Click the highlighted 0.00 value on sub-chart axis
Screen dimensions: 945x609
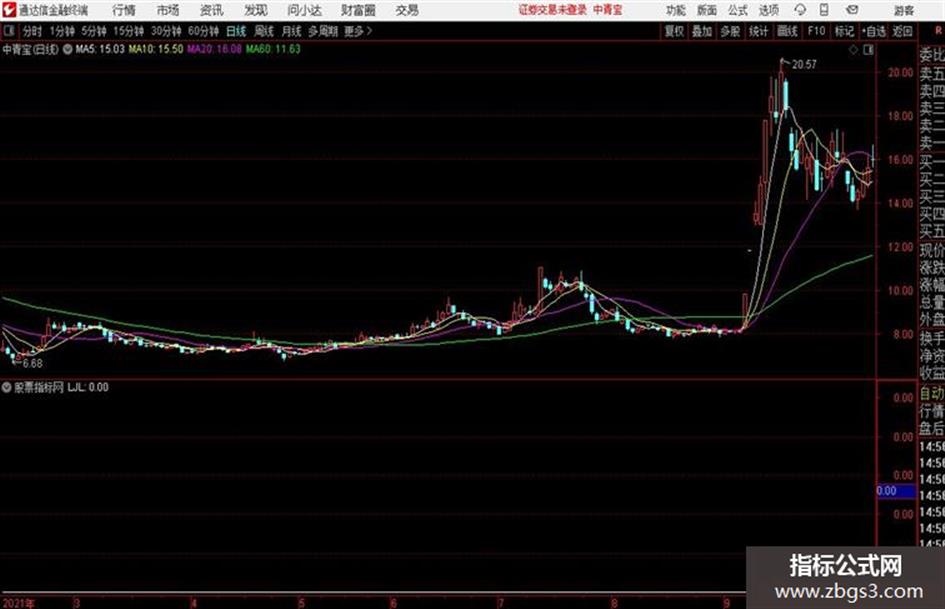tap(896, 491)
